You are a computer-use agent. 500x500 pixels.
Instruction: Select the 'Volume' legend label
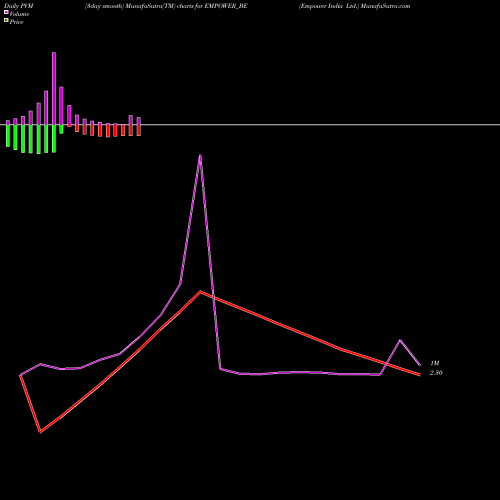click(19, 14)
